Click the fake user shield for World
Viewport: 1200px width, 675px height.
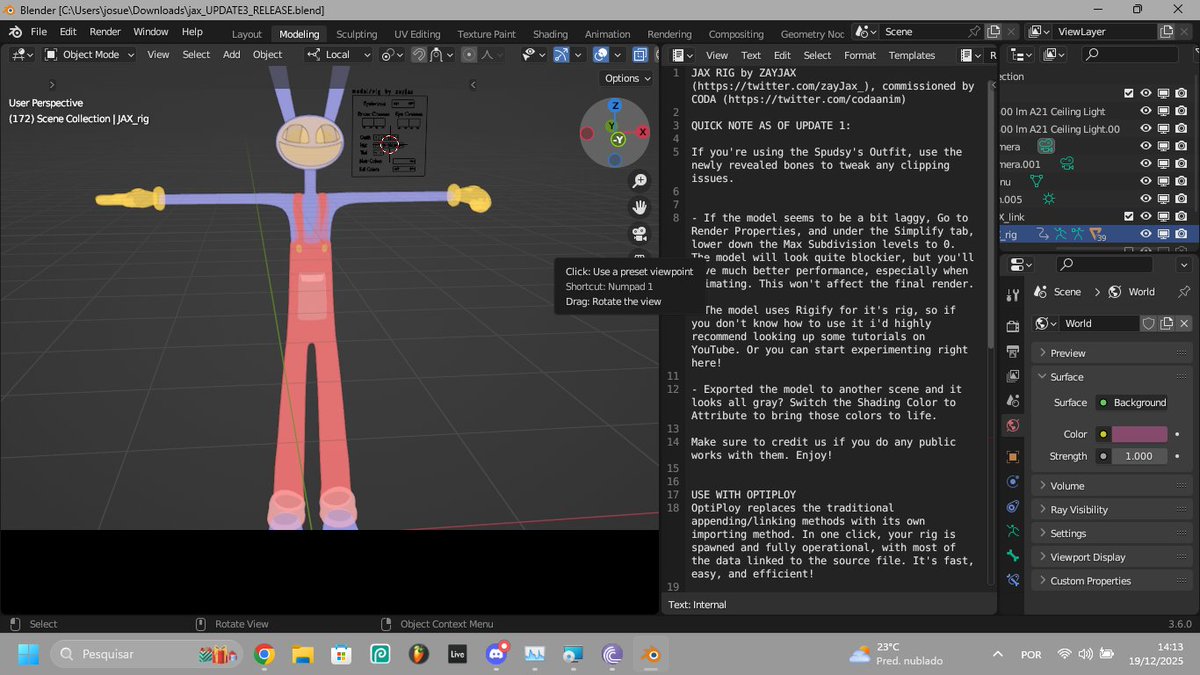tap(1149, 323)
